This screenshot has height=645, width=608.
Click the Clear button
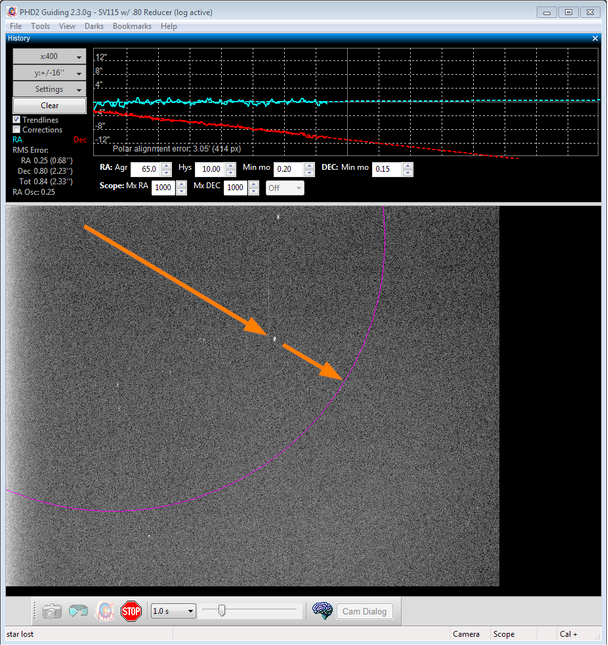tap(49, 105)
